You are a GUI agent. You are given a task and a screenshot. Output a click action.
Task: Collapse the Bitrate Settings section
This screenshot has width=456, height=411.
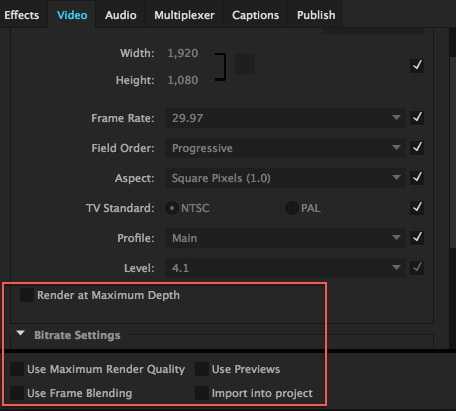click(x=21, y=333)
